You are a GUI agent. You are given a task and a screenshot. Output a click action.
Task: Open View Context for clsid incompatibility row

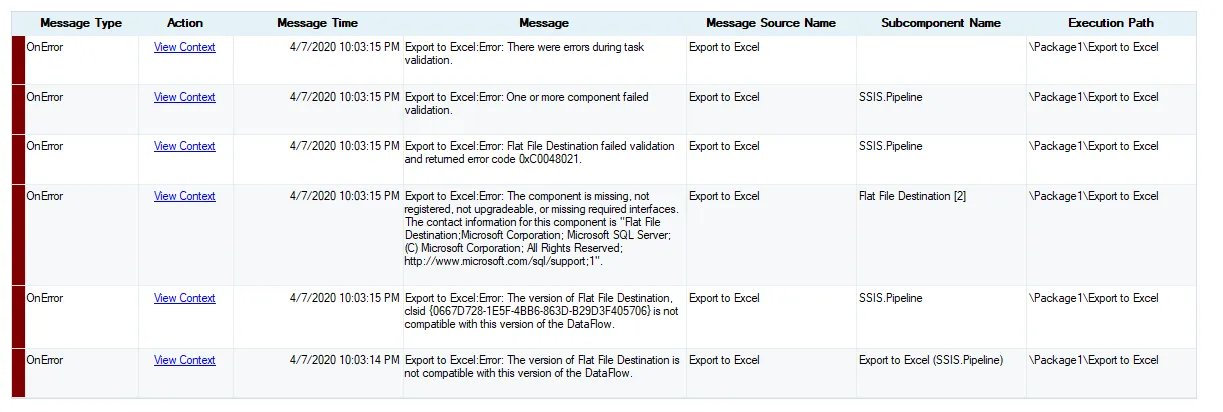point(184,298)
